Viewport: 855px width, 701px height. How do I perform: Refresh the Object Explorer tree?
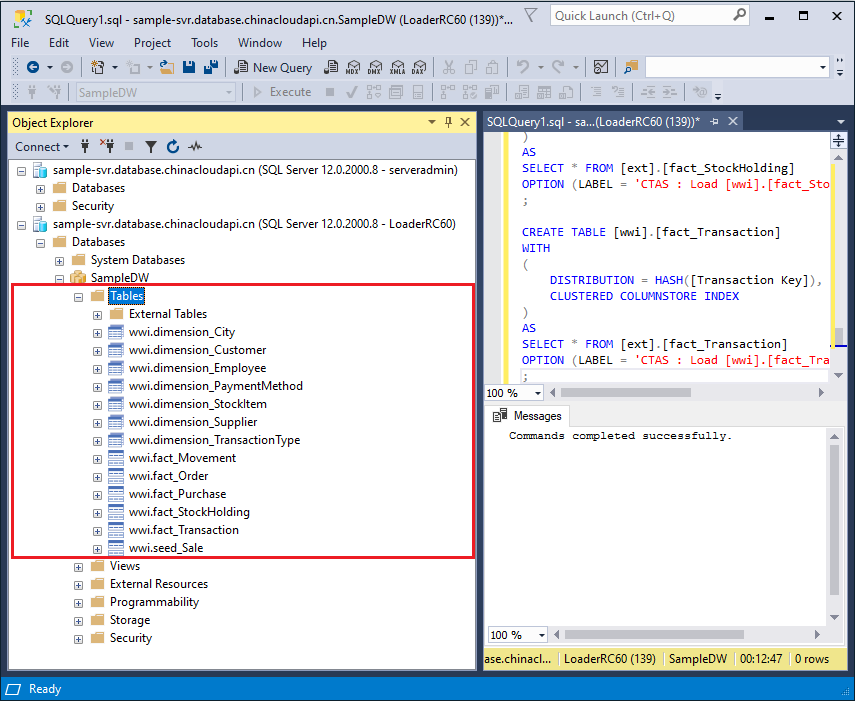click(173, 147)
